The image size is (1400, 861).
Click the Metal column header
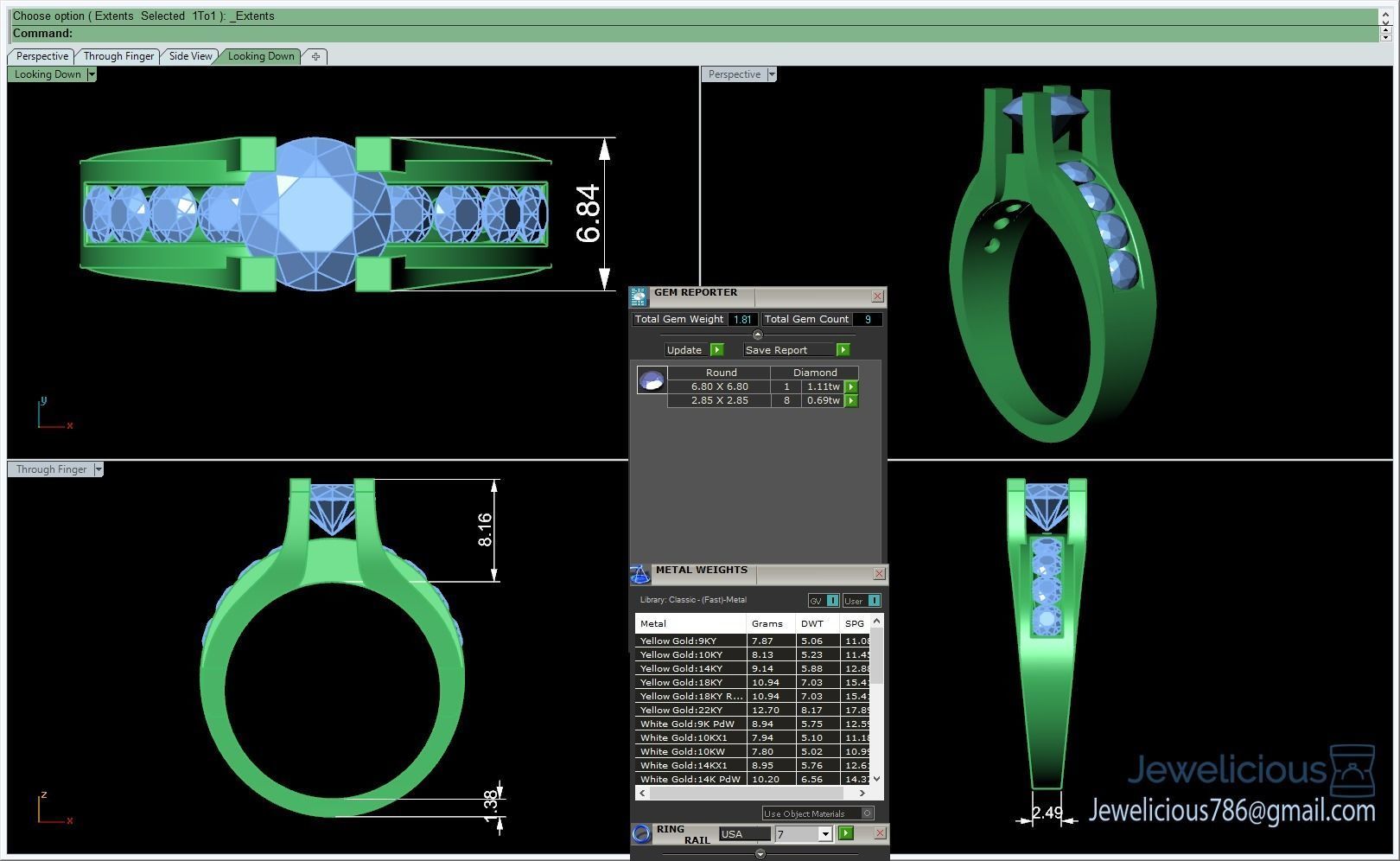(x=690, y=623)
